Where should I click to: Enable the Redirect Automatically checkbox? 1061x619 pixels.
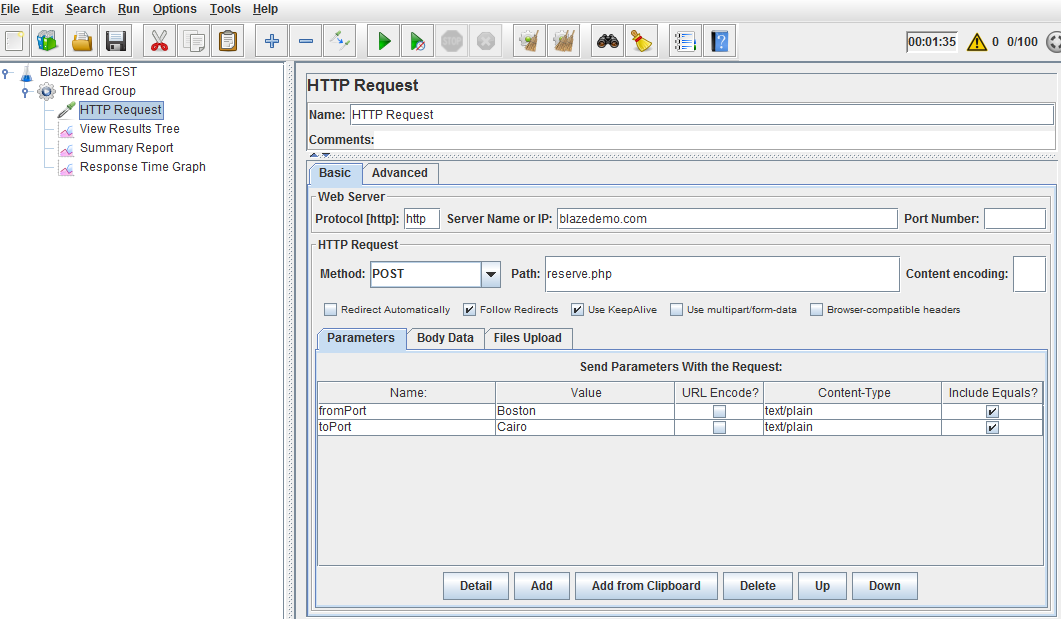[x=331, y=310]
